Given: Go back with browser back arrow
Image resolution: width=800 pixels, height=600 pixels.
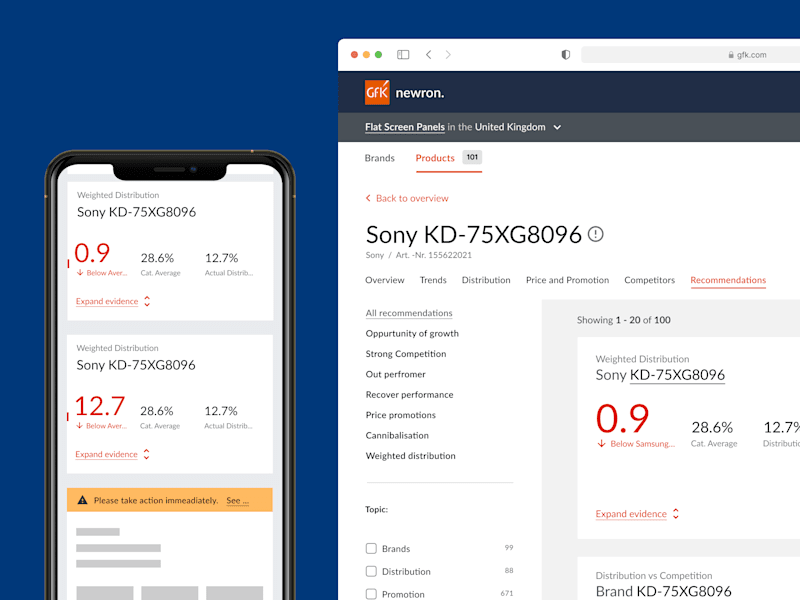Looking at the screenshot, I should 429,55.
